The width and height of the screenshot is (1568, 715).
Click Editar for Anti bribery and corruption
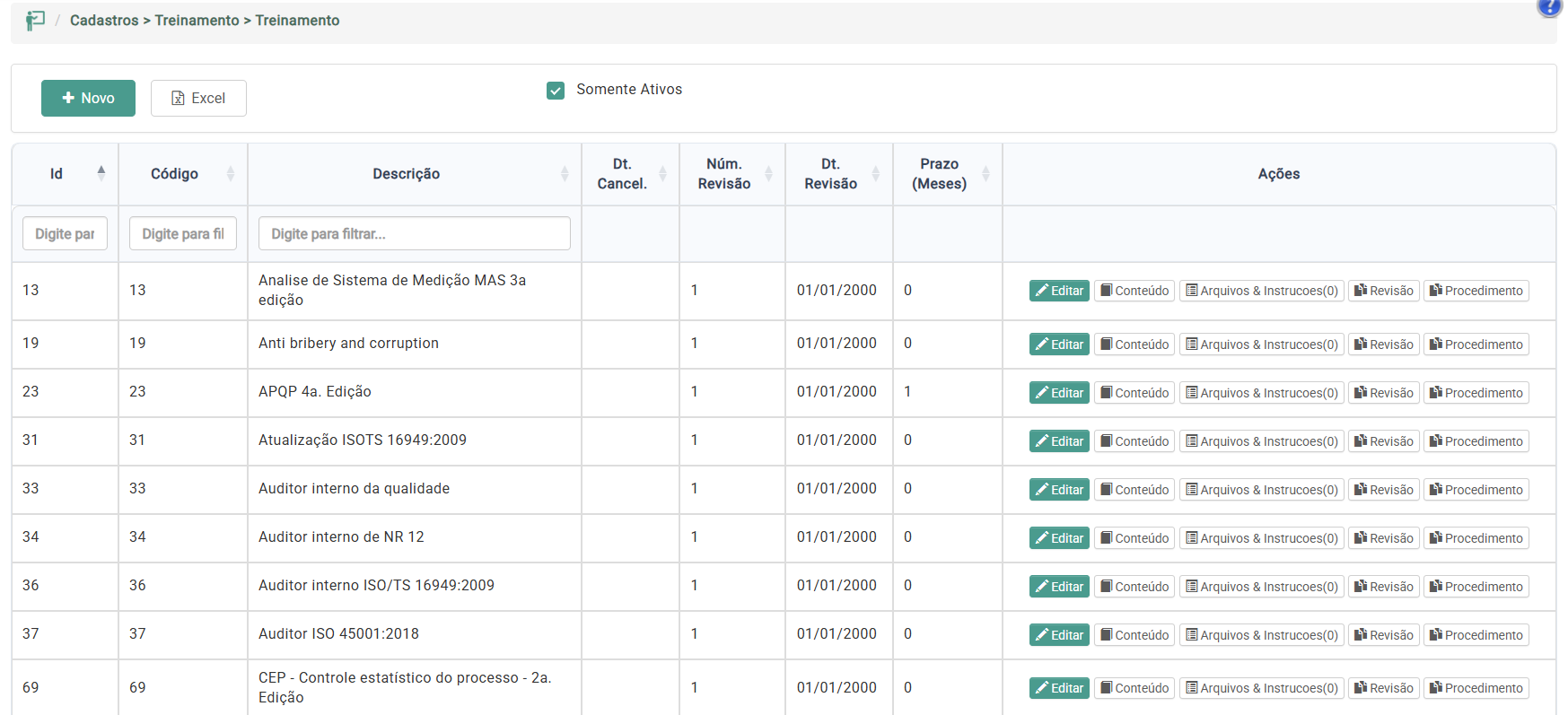tap(1059, 344)
